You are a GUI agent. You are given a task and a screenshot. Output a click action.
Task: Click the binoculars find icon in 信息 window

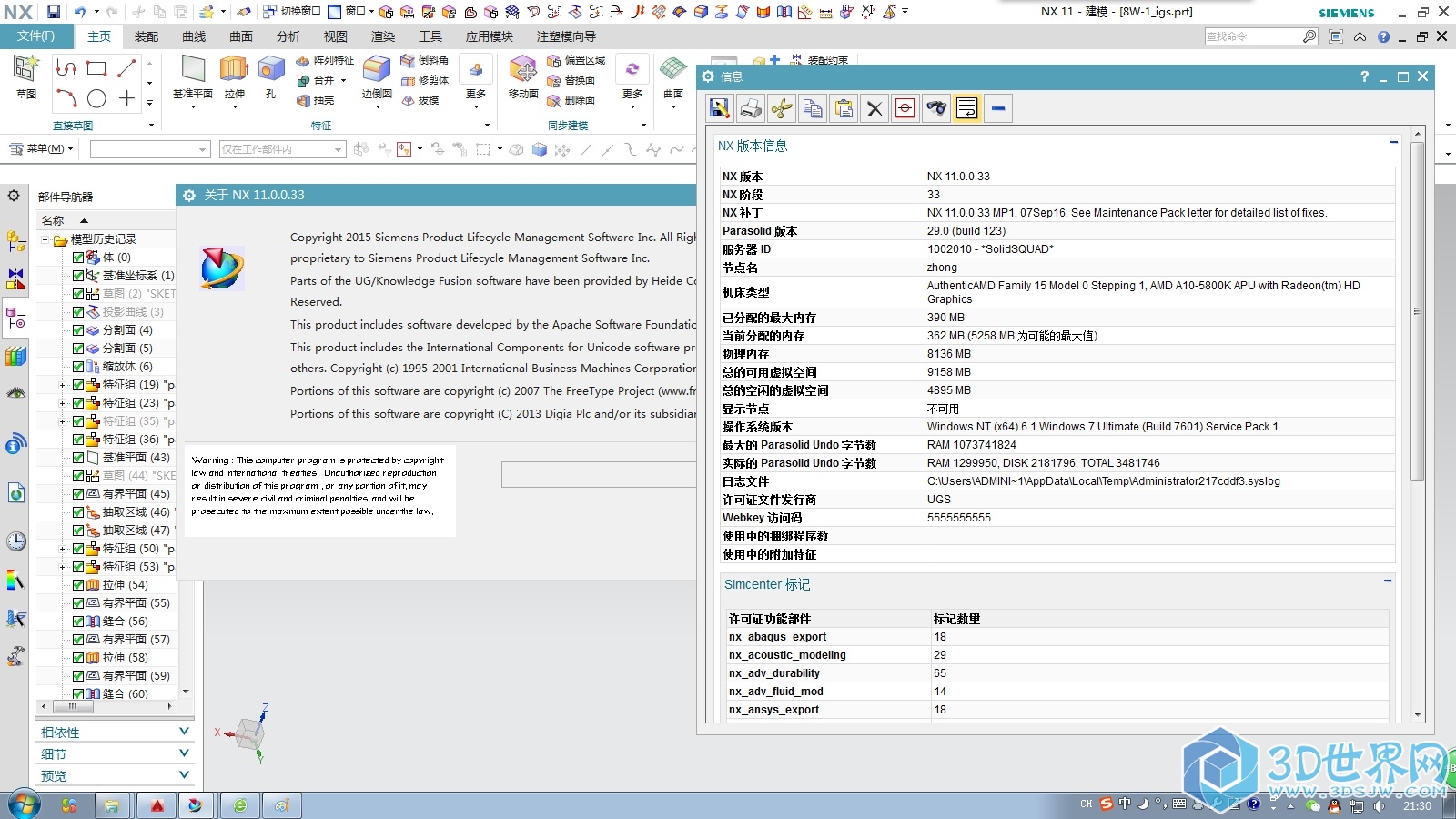coord(936,108)
